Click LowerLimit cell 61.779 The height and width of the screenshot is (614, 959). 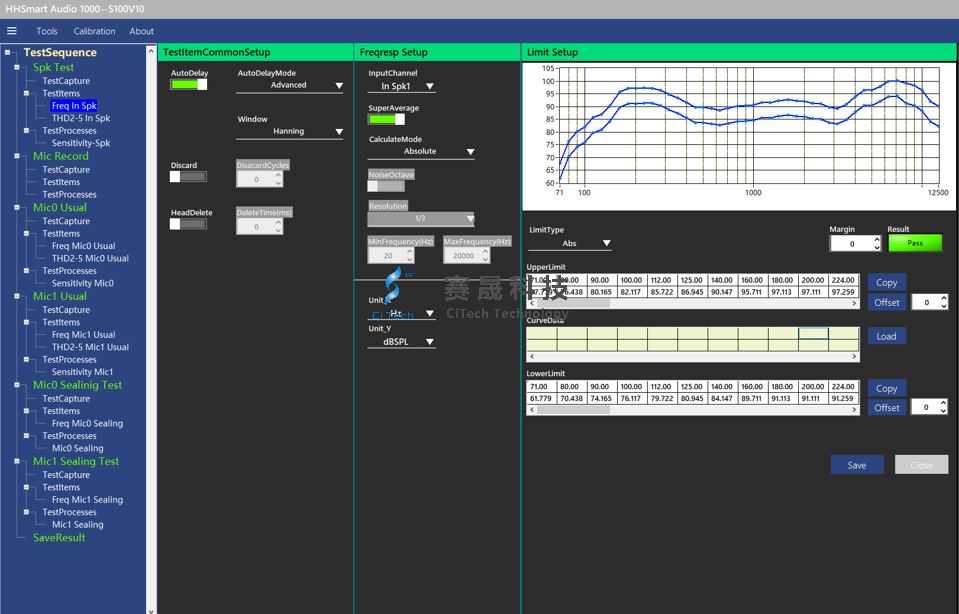tap(541, 399)
